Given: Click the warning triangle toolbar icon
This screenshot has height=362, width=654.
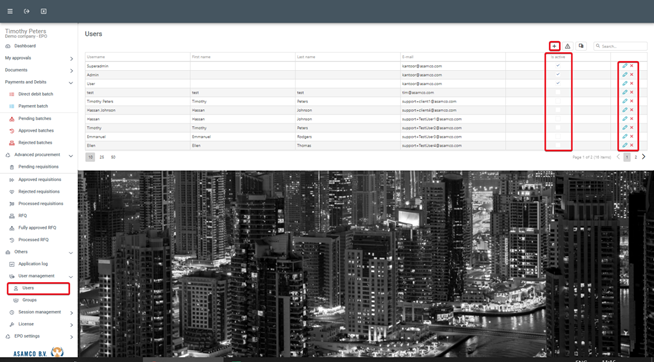Looking at the screenshot, I should 567,46.
